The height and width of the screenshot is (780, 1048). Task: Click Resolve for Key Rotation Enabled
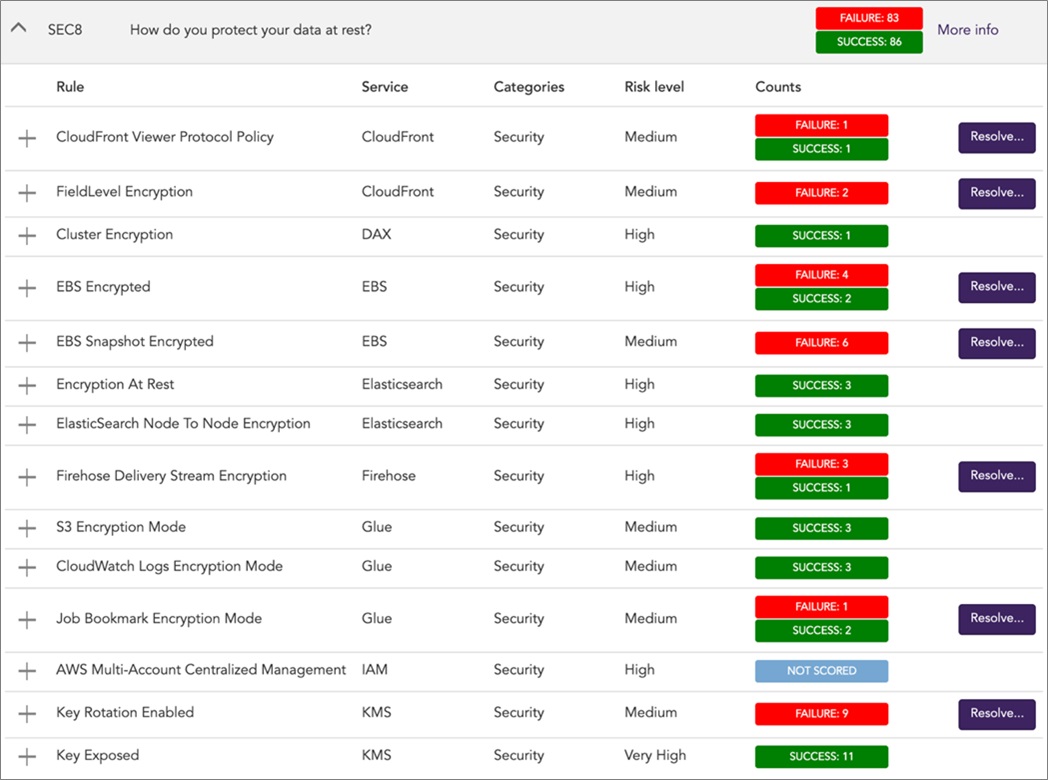pos(997,714)
